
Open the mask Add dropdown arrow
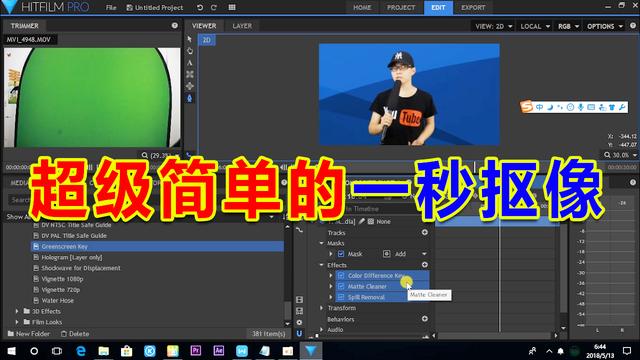tap(424, 254)
